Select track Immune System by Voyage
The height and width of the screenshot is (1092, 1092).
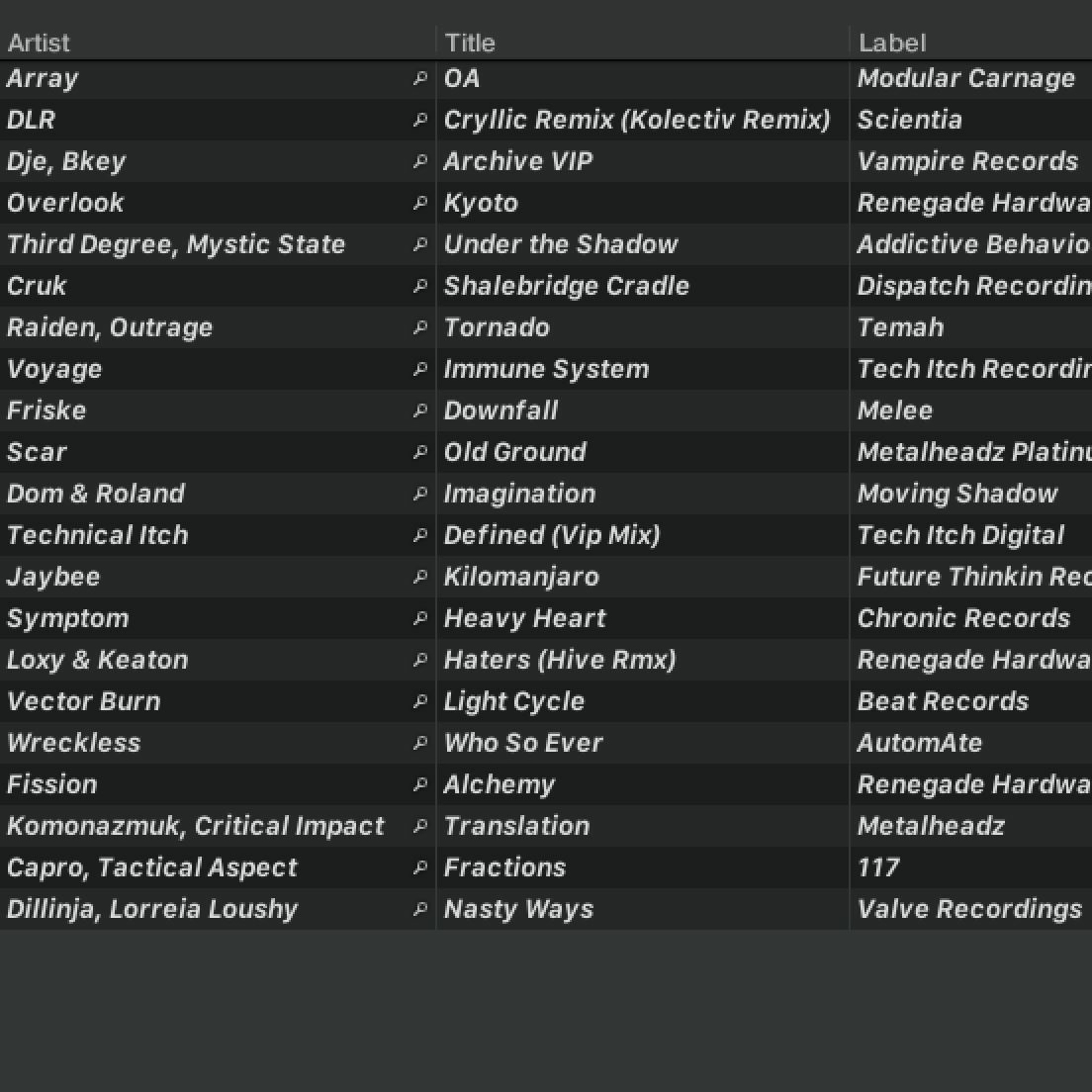click(546, 369)
